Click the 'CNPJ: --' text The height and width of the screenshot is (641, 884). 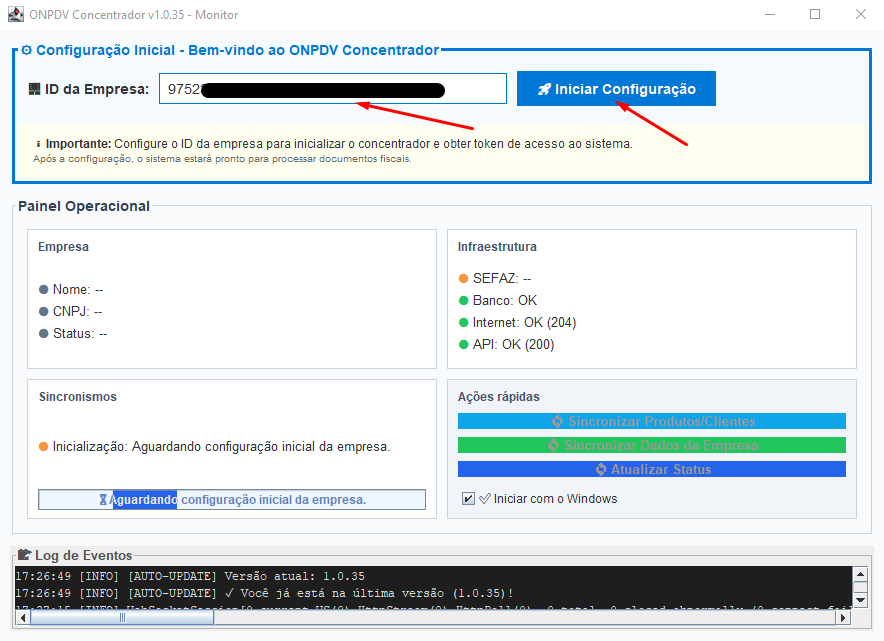click(x=77, y=312)
